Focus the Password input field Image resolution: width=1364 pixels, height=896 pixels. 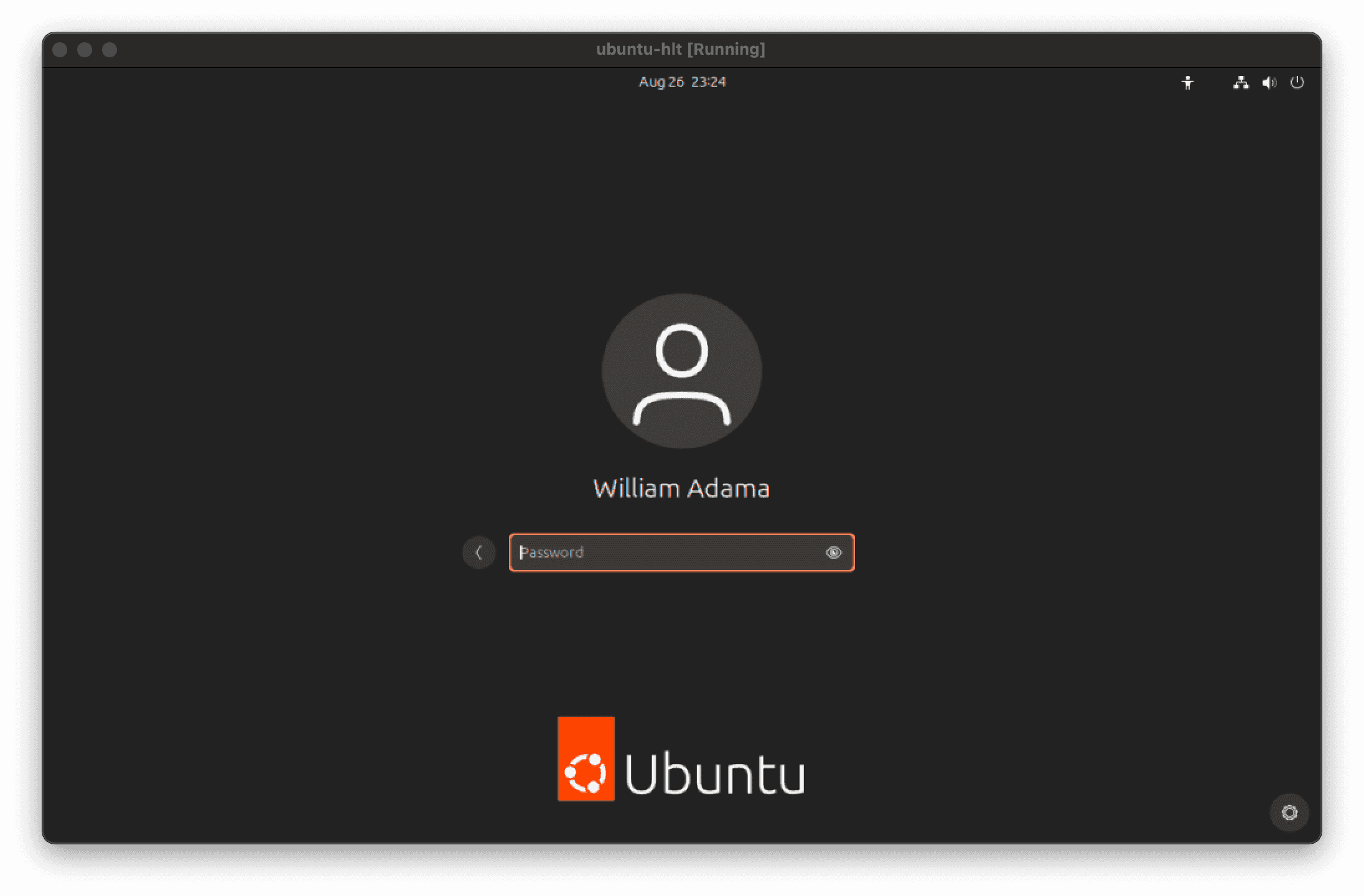click(x=681, y=553)
